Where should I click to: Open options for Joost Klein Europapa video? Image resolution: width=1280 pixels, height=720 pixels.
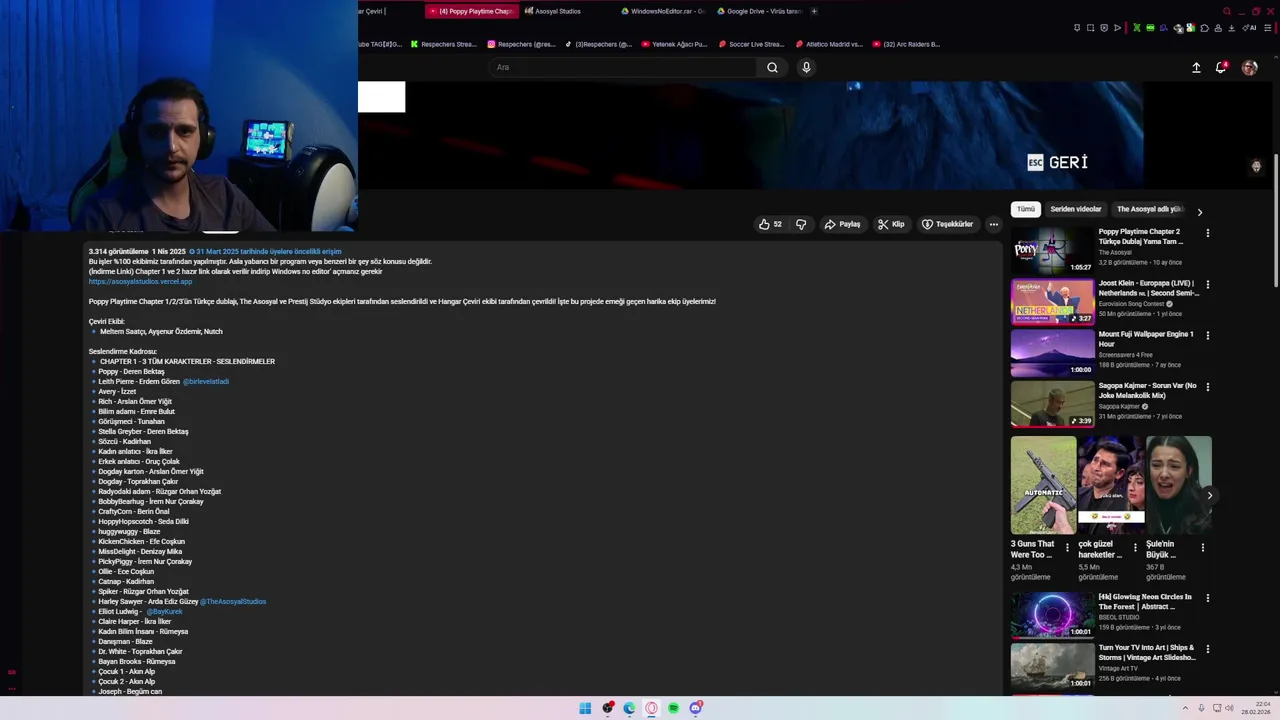click(x=1207, y=284)
